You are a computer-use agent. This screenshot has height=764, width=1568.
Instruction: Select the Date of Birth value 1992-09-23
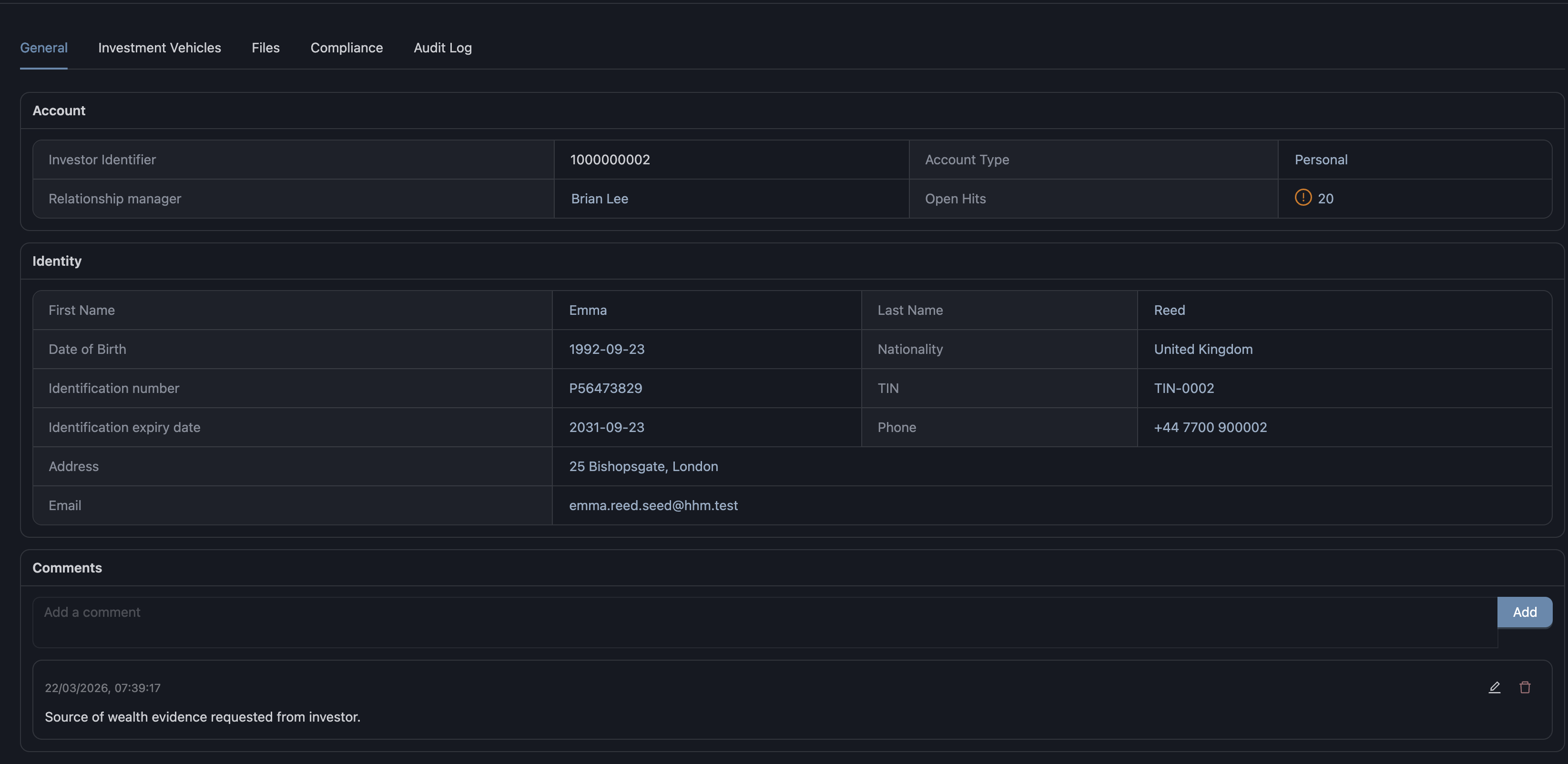(x=606, y=349)
